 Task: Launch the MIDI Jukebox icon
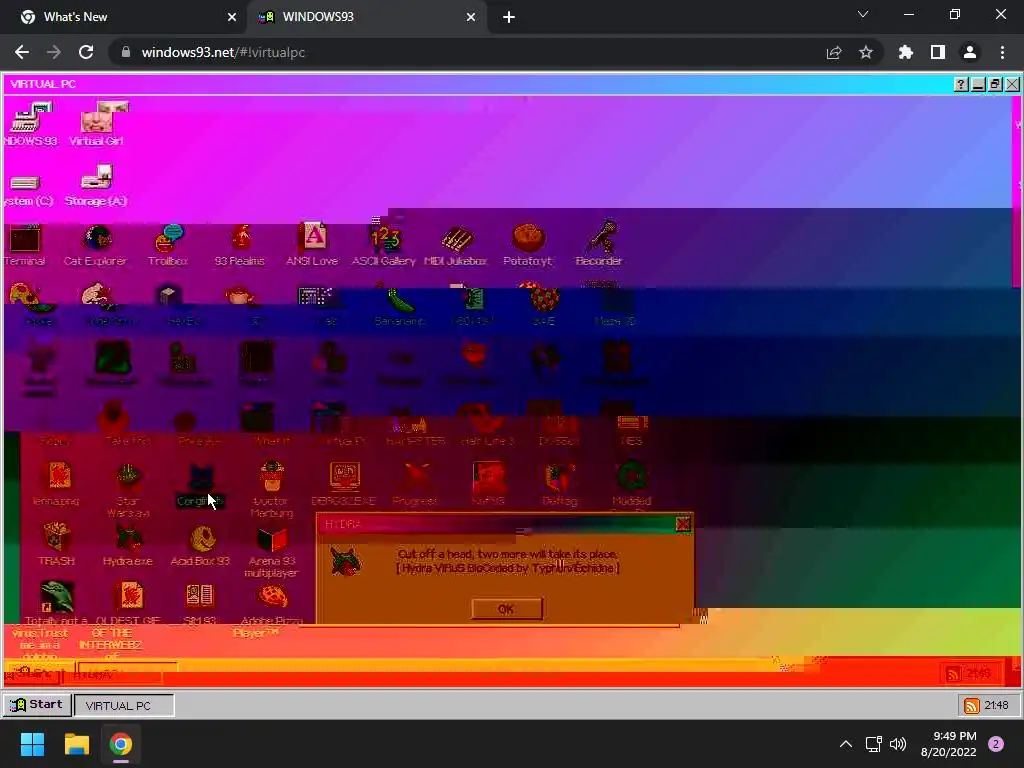456,246
